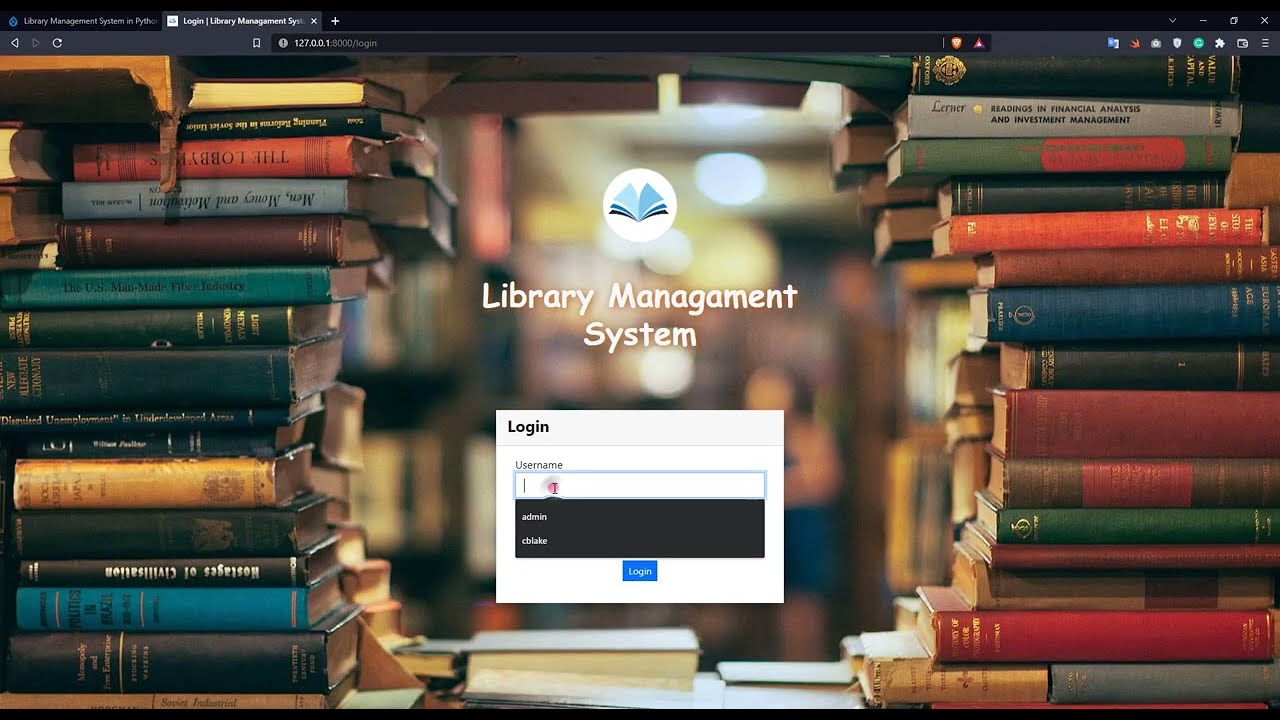Restore down the browser window
The width and height of the screenshot is (1280, 720).
[1234, 21]
